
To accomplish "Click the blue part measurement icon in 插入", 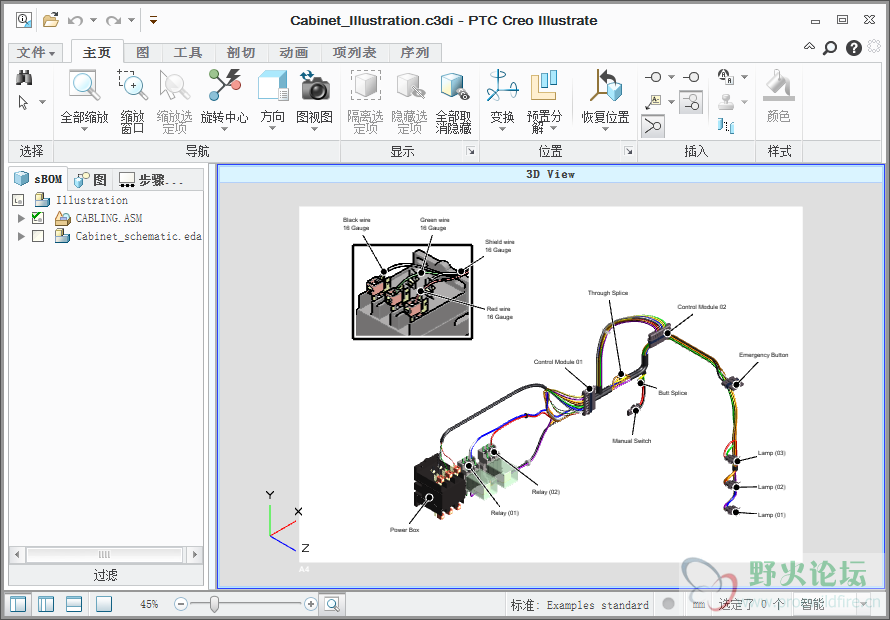I will click(725, 125).
